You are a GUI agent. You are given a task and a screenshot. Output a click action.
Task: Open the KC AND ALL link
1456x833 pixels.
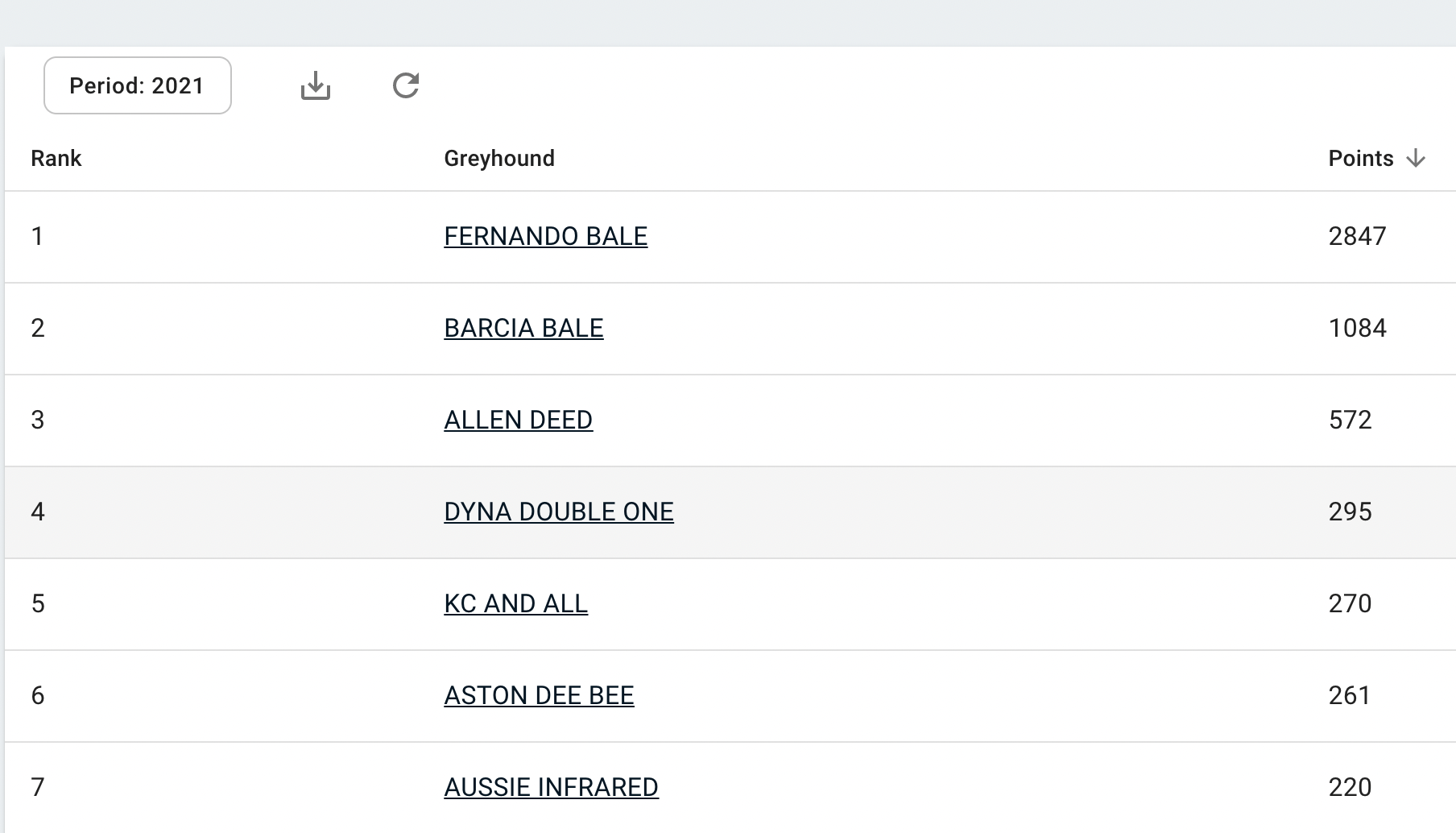click(516, 603)
